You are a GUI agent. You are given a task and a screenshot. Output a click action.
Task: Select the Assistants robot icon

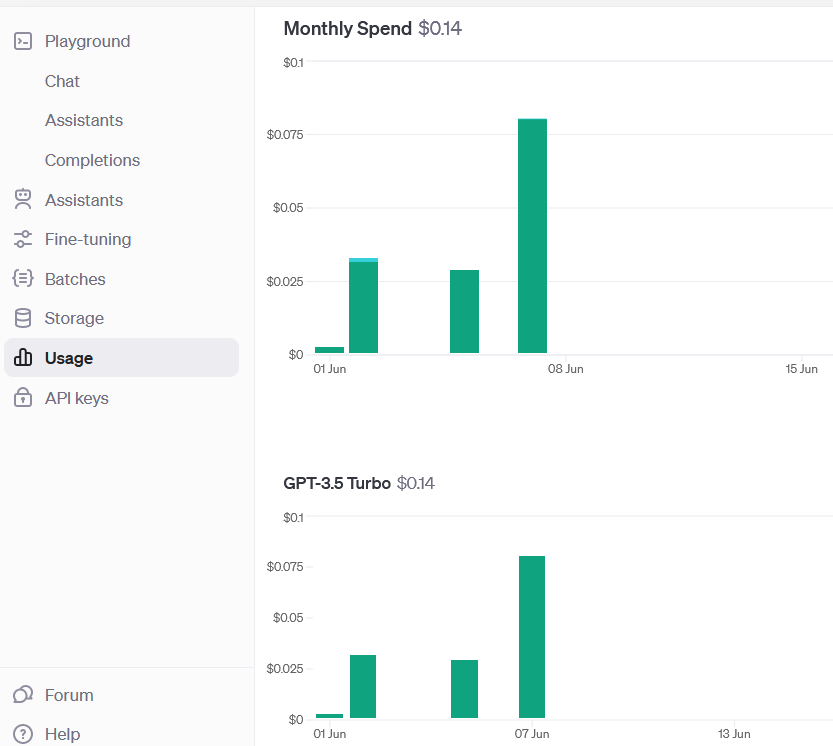23,200
